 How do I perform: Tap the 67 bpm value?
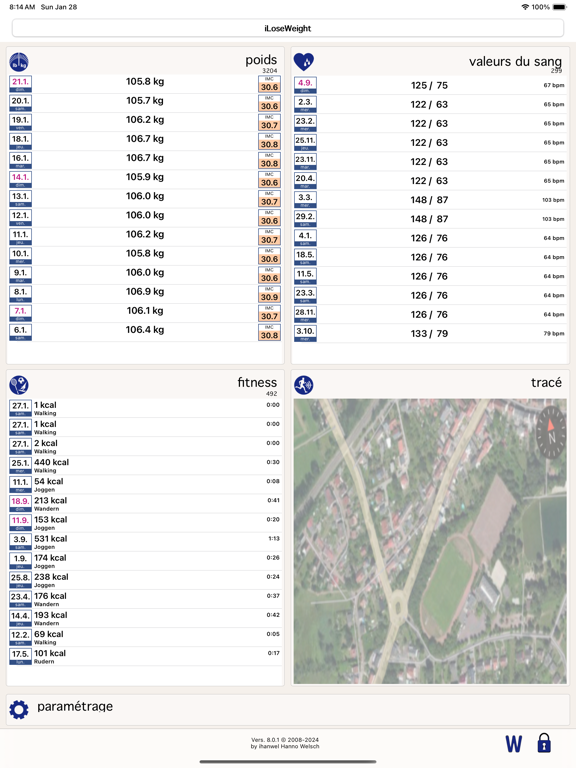tap(553, 85)
